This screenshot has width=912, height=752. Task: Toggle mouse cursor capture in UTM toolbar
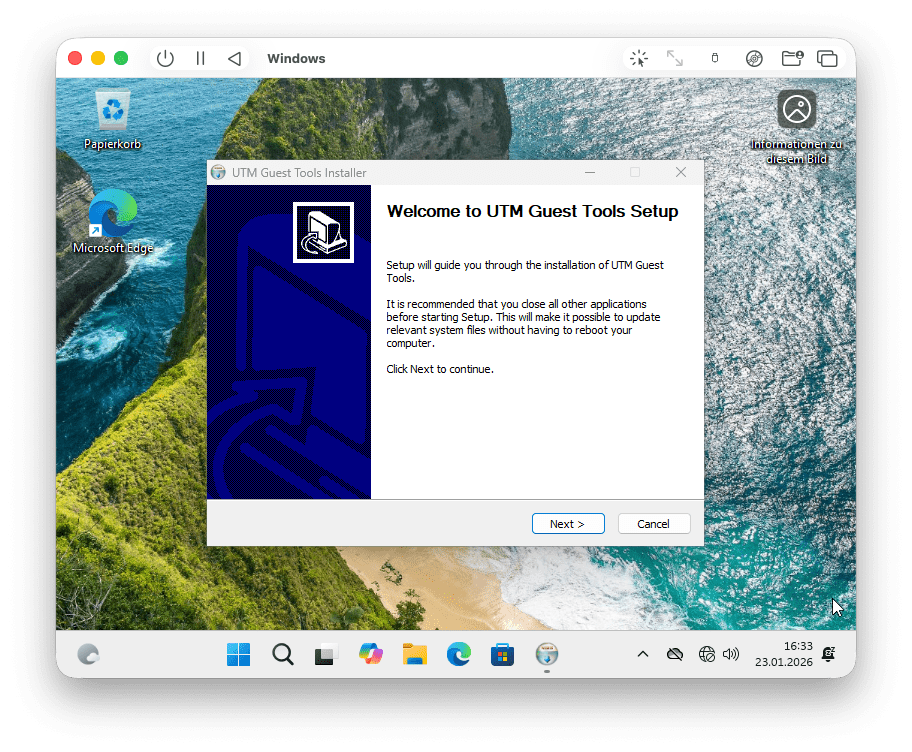(639, 59)
